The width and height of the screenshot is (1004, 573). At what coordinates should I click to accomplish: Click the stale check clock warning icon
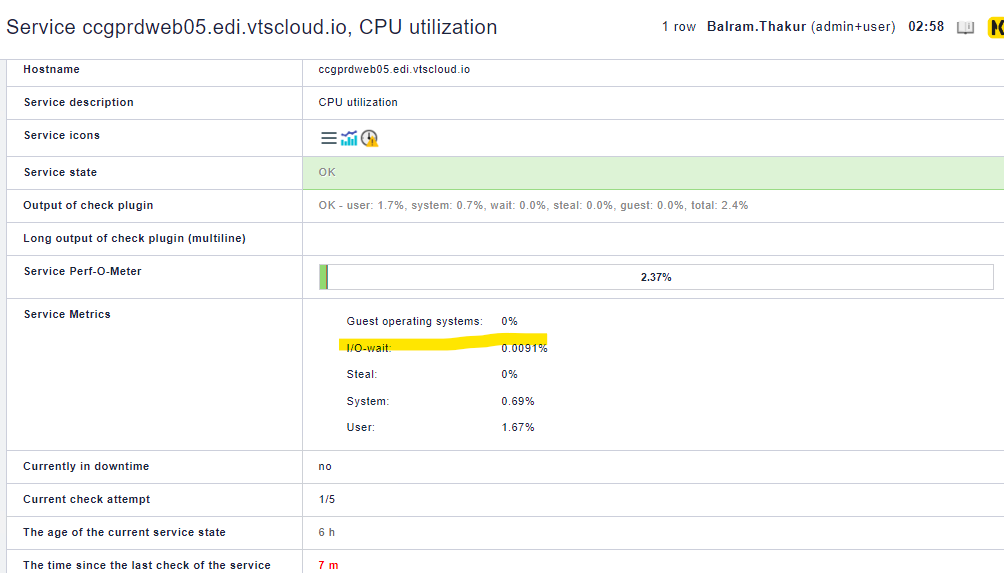[x=369, y=139]
